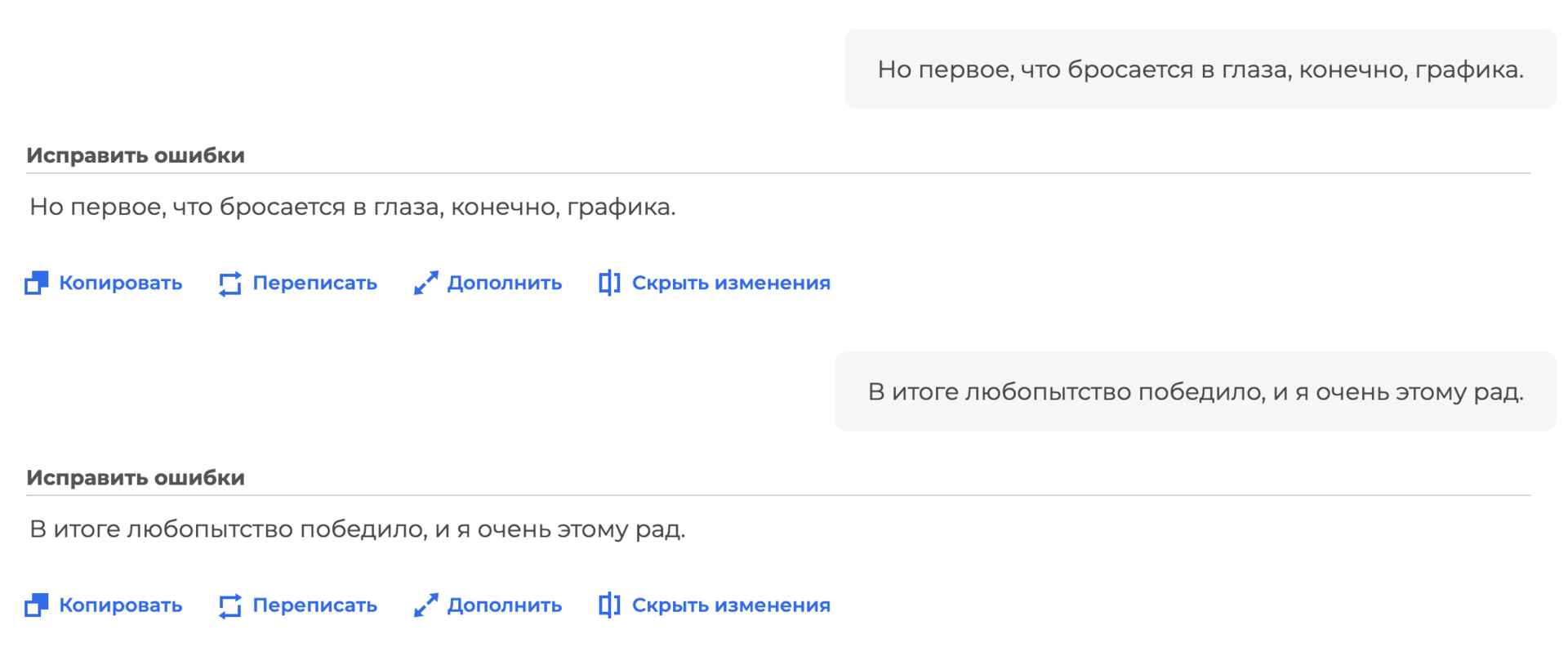Click the rewrite icon under first correction

coord(230,283)
